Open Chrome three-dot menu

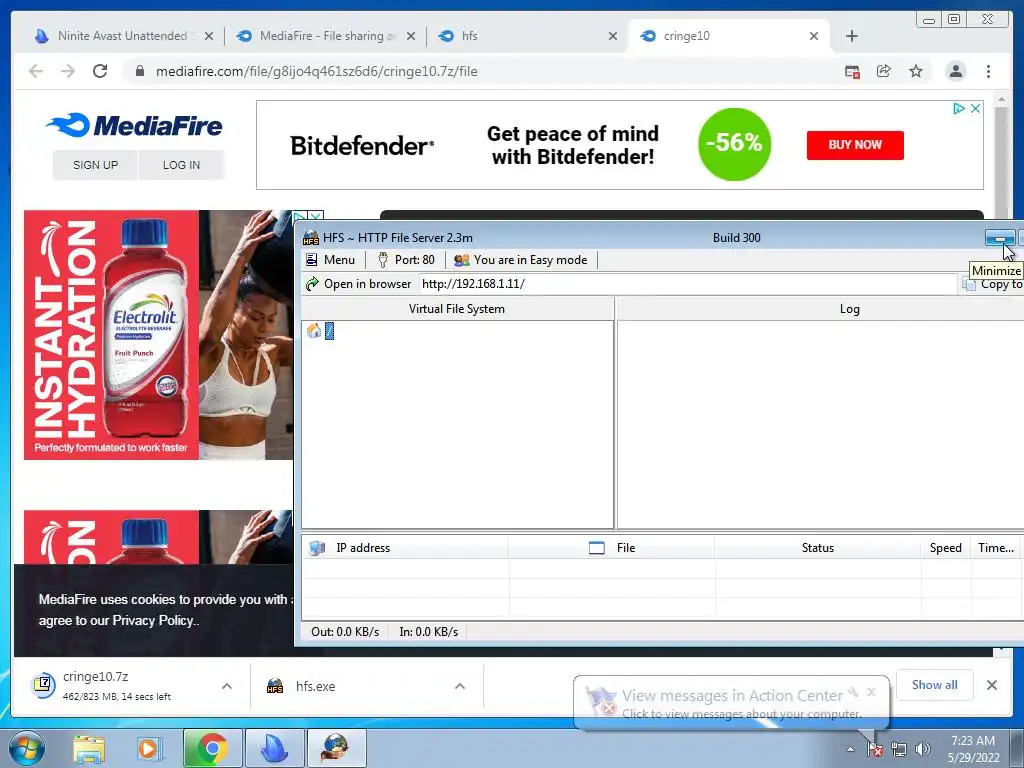988,71
